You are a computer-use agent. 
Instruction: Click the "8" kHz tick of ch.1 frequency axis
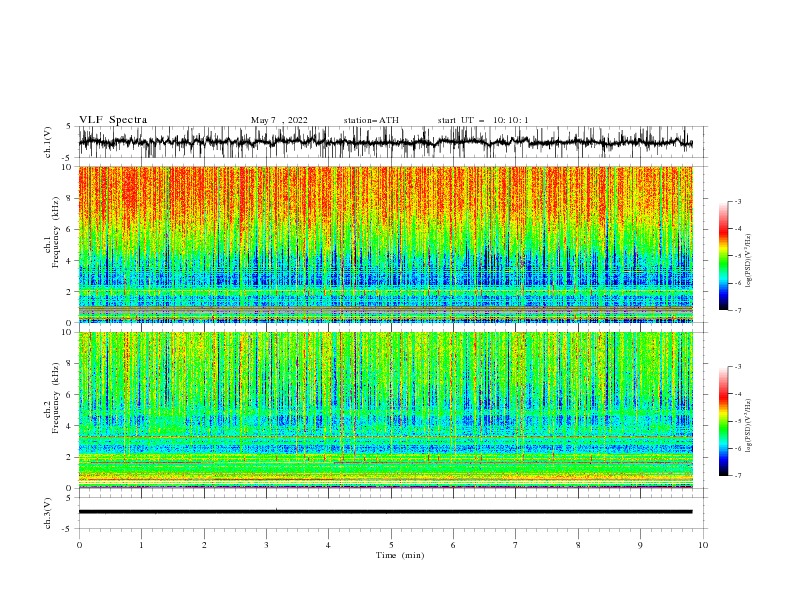(x=69, y=198)
